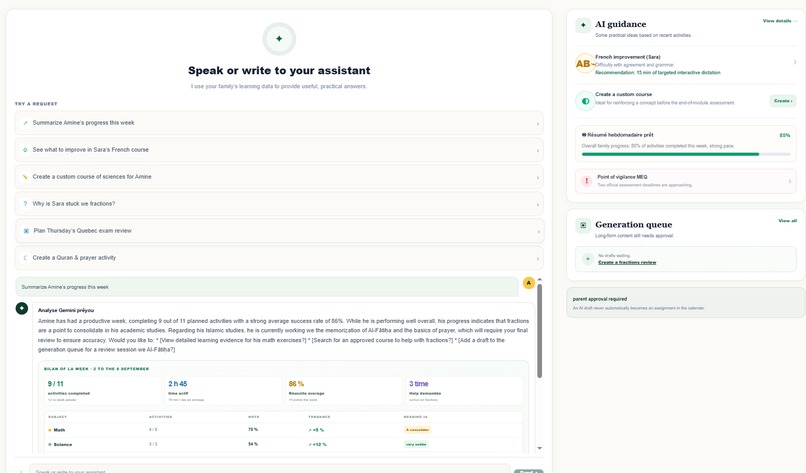Screen dimensions: 806x473
Task: Click the Recommendation targeted interactive dictation text
Action: (x=657, y=72)
